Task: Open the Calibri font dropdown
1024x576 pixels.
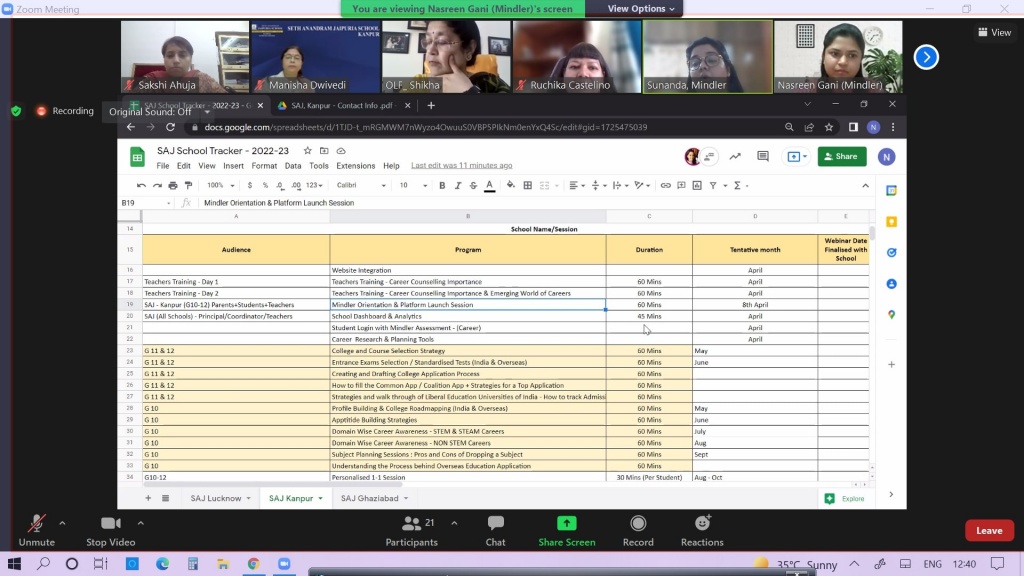Action: (361, 185)
